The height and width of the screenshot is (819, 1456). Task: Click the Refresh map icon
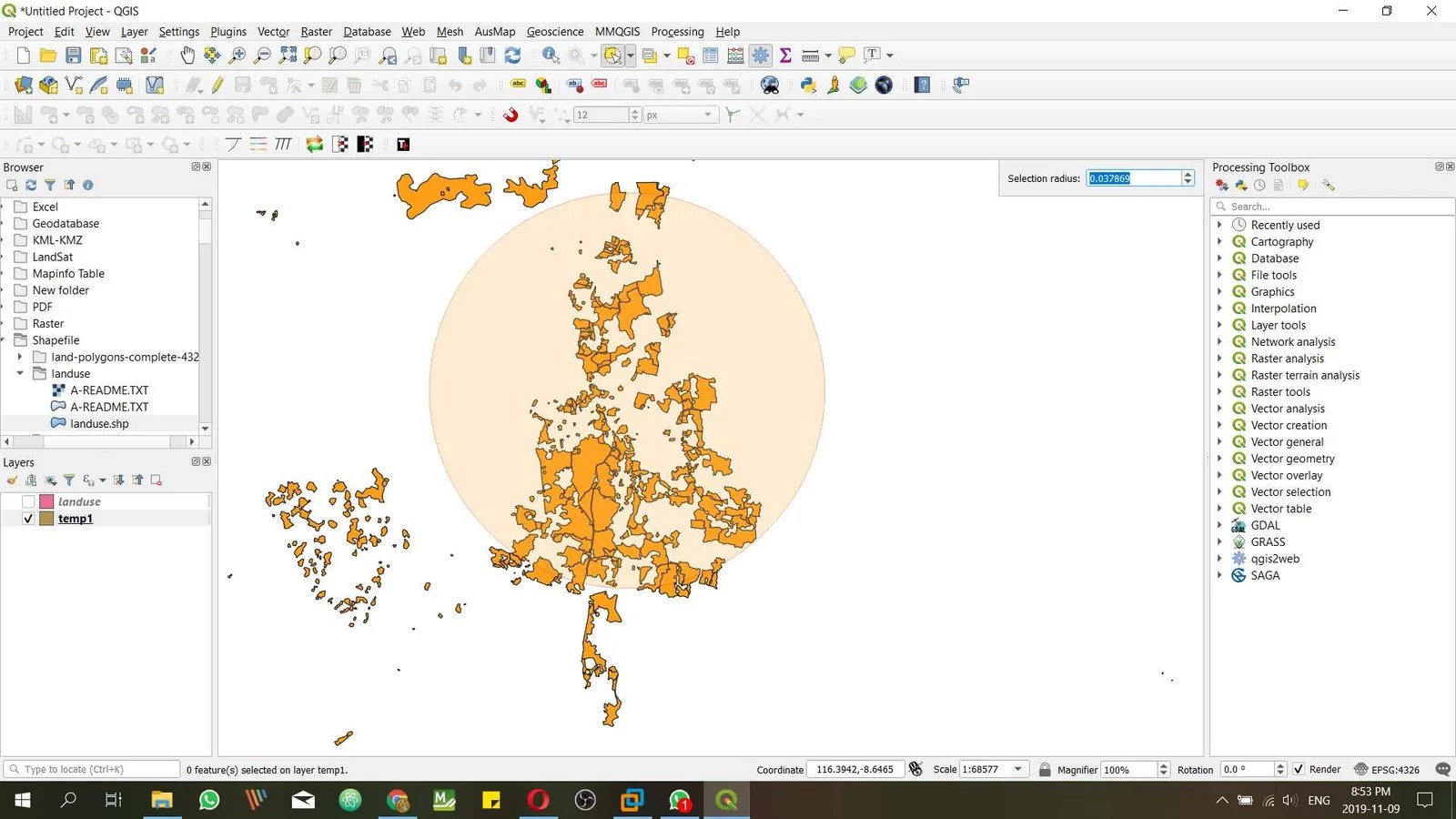(x=513, y=56)
